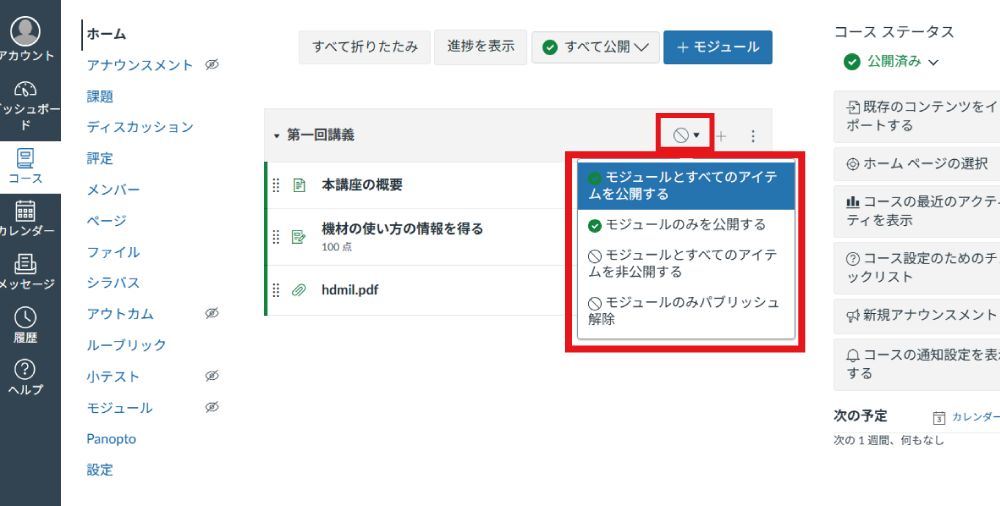Viewport: 1000px width, 506px height.
Task: Open the Panopto navigation link
Action: tap(112, 439)
